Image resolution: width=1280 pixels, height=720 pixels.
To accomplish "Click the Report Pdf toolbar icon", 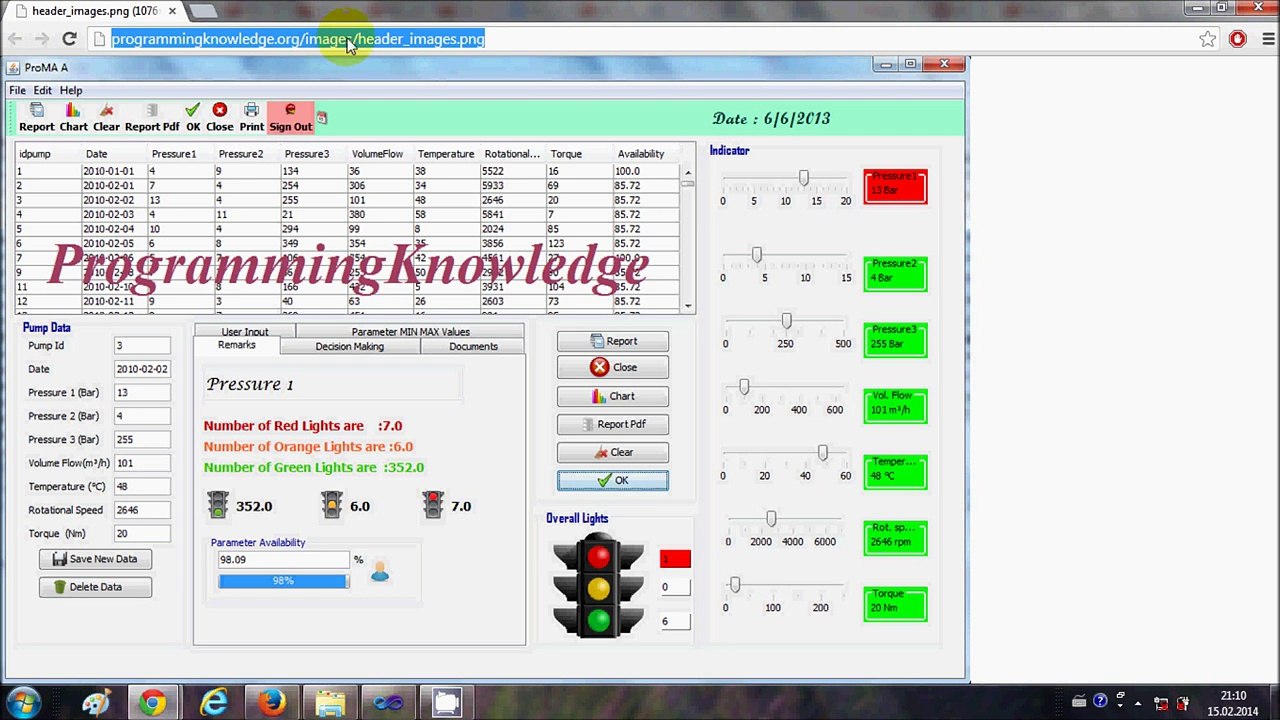I will click(152, 117).
